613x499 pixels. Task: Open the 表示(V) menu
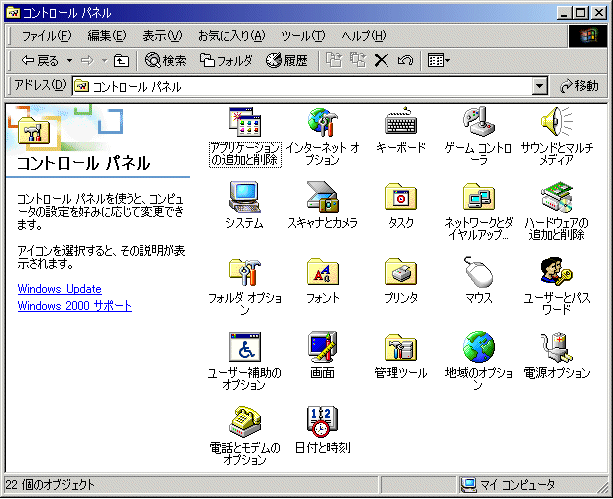click(x=162, y=36)
